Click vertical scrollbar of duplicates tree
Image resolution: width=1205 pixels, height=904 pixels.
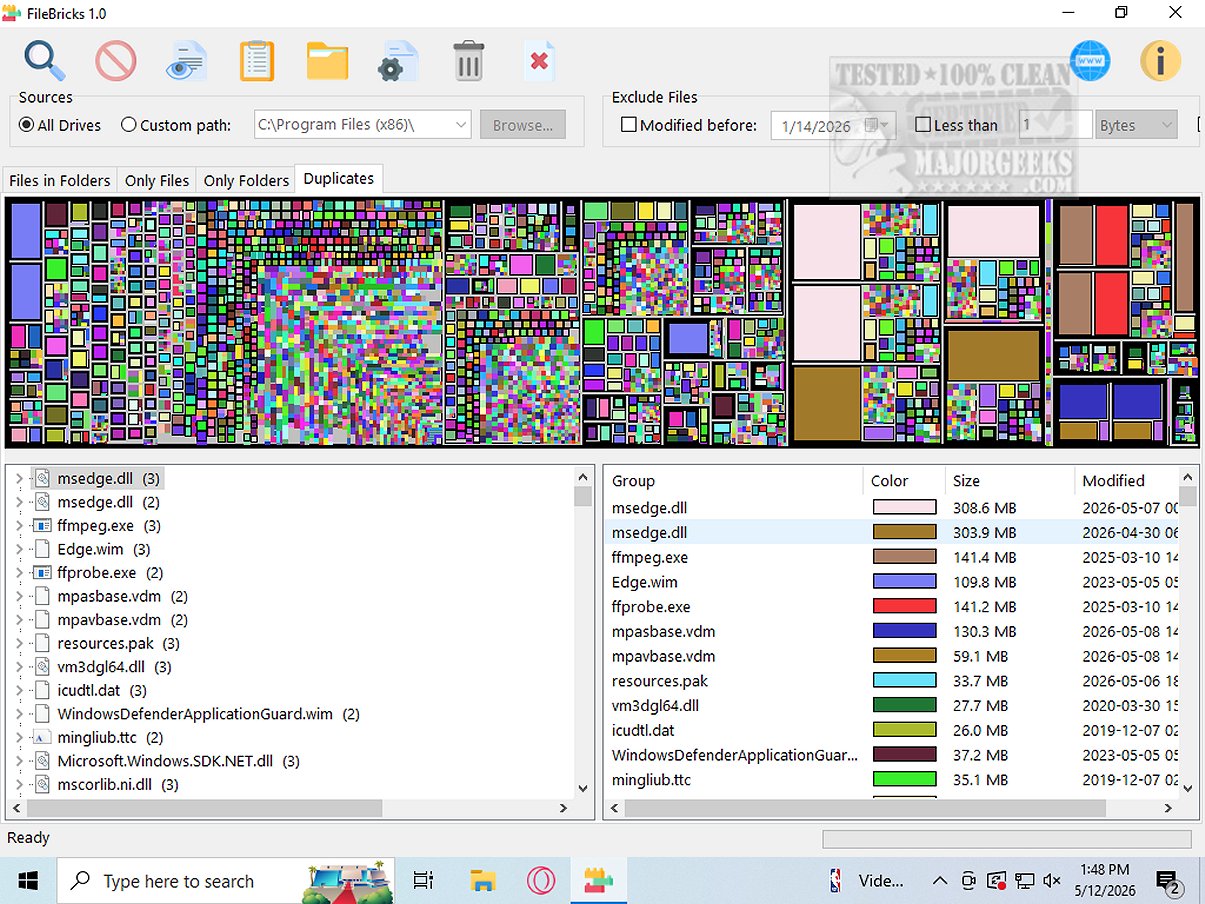(x=583, y=632)
